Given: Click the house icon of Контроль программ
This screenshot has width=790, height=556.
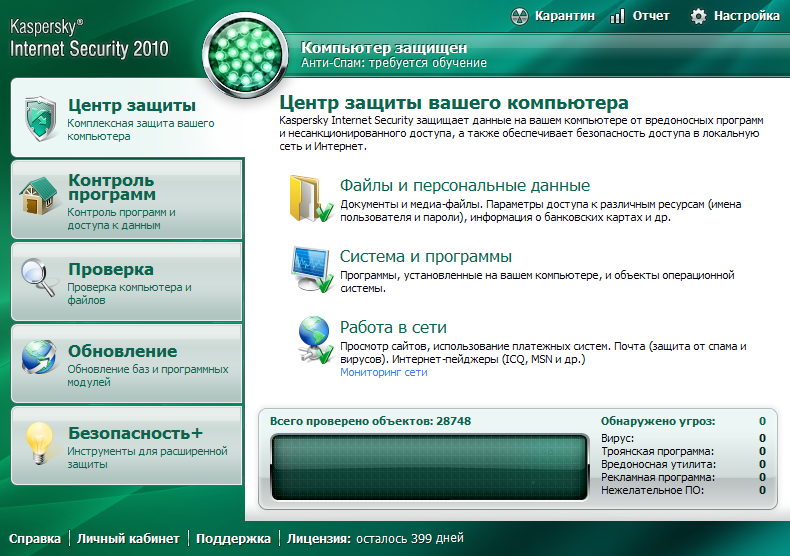Looking at the screenshot, I should click(39, 195).
